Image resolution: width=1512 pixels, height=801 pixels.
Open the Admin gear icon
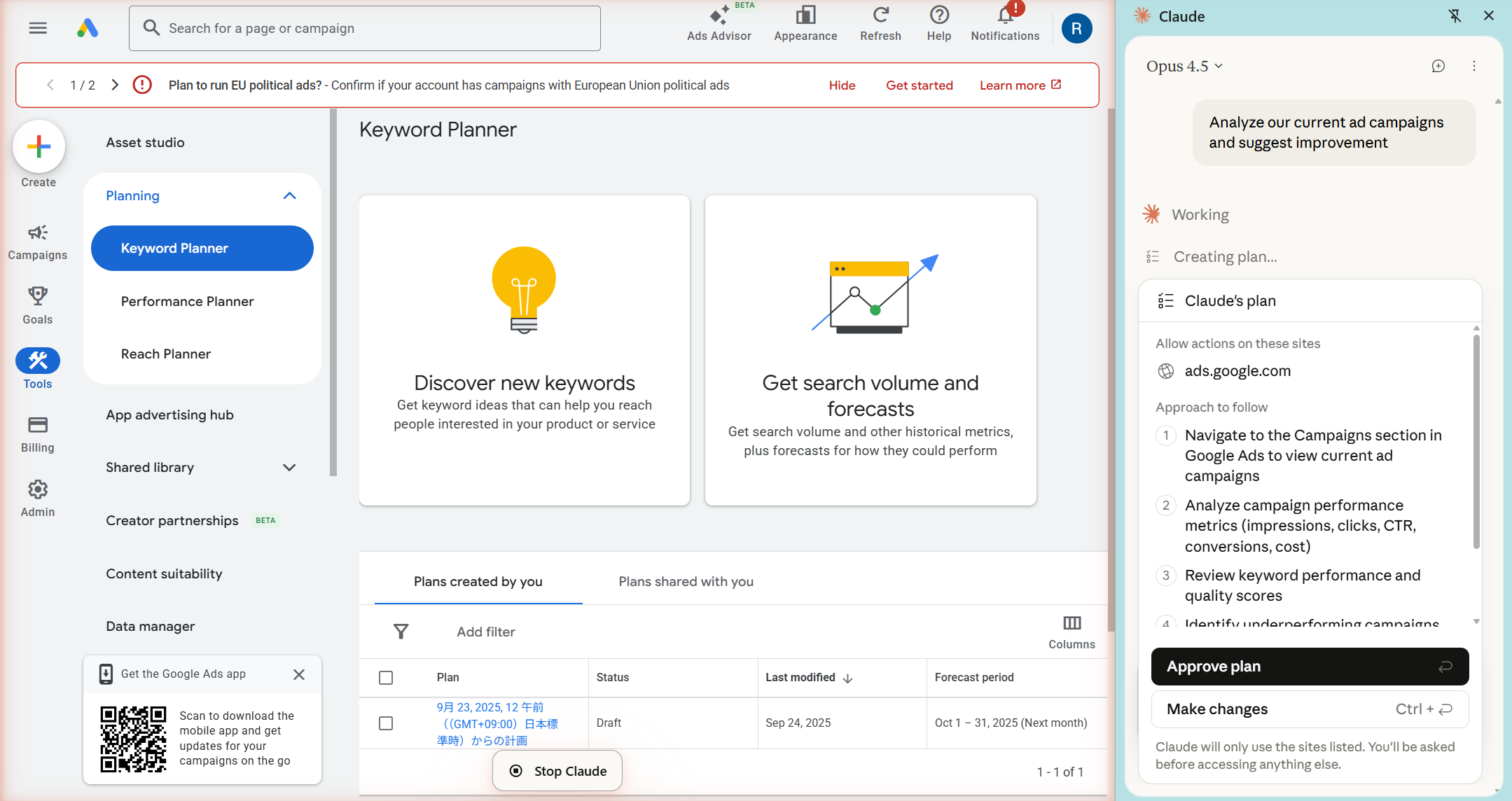pos(38,489)
